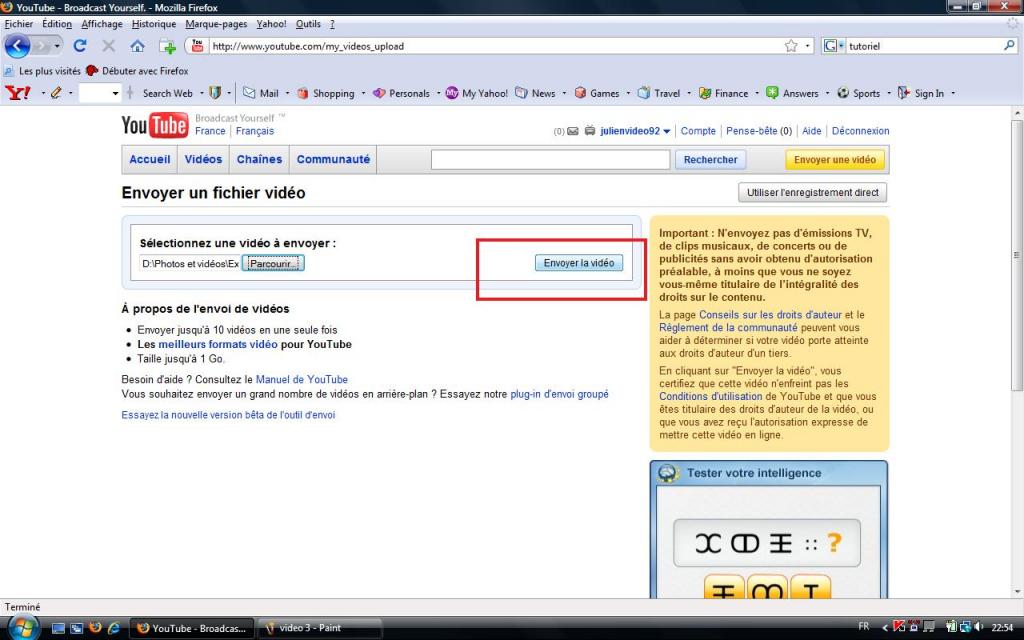Open the plug-in d'envoi groupé link
This screenshot has height=640, width=1024.
click(559, 394)
